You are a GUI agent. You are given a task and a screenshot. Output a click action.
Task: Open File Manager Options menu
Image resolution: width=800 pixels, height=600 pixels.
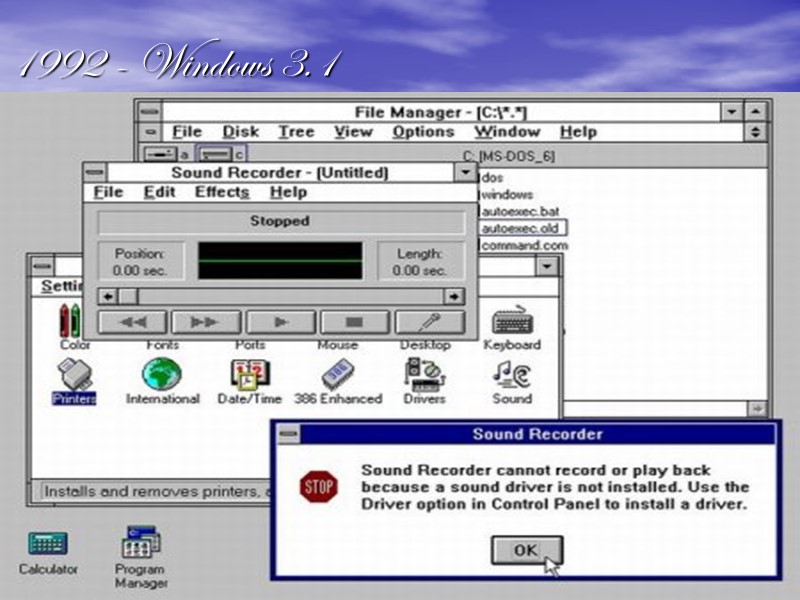tap(423, 132)
